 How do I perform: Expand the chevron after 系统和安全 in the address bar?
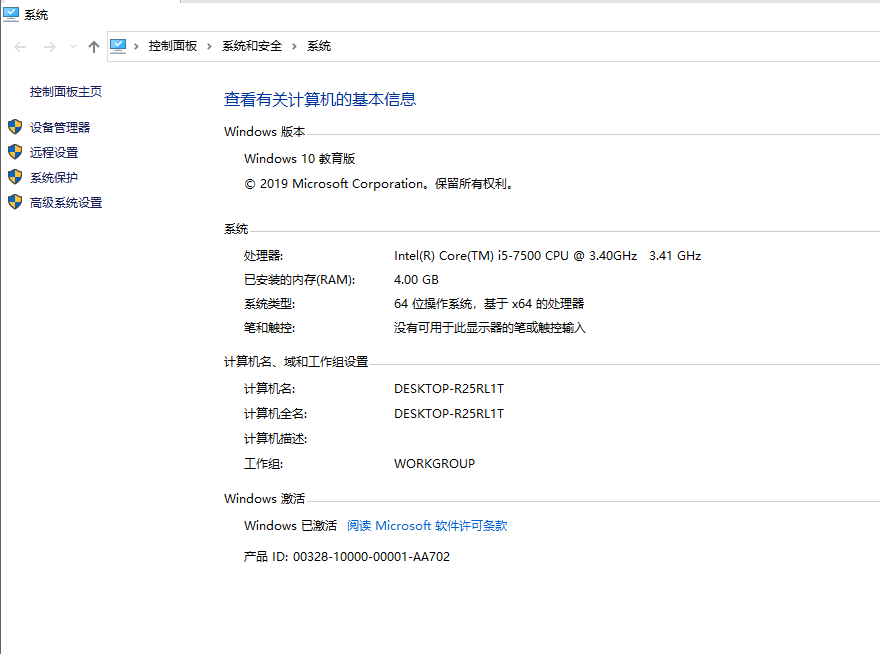click(294, 46)
